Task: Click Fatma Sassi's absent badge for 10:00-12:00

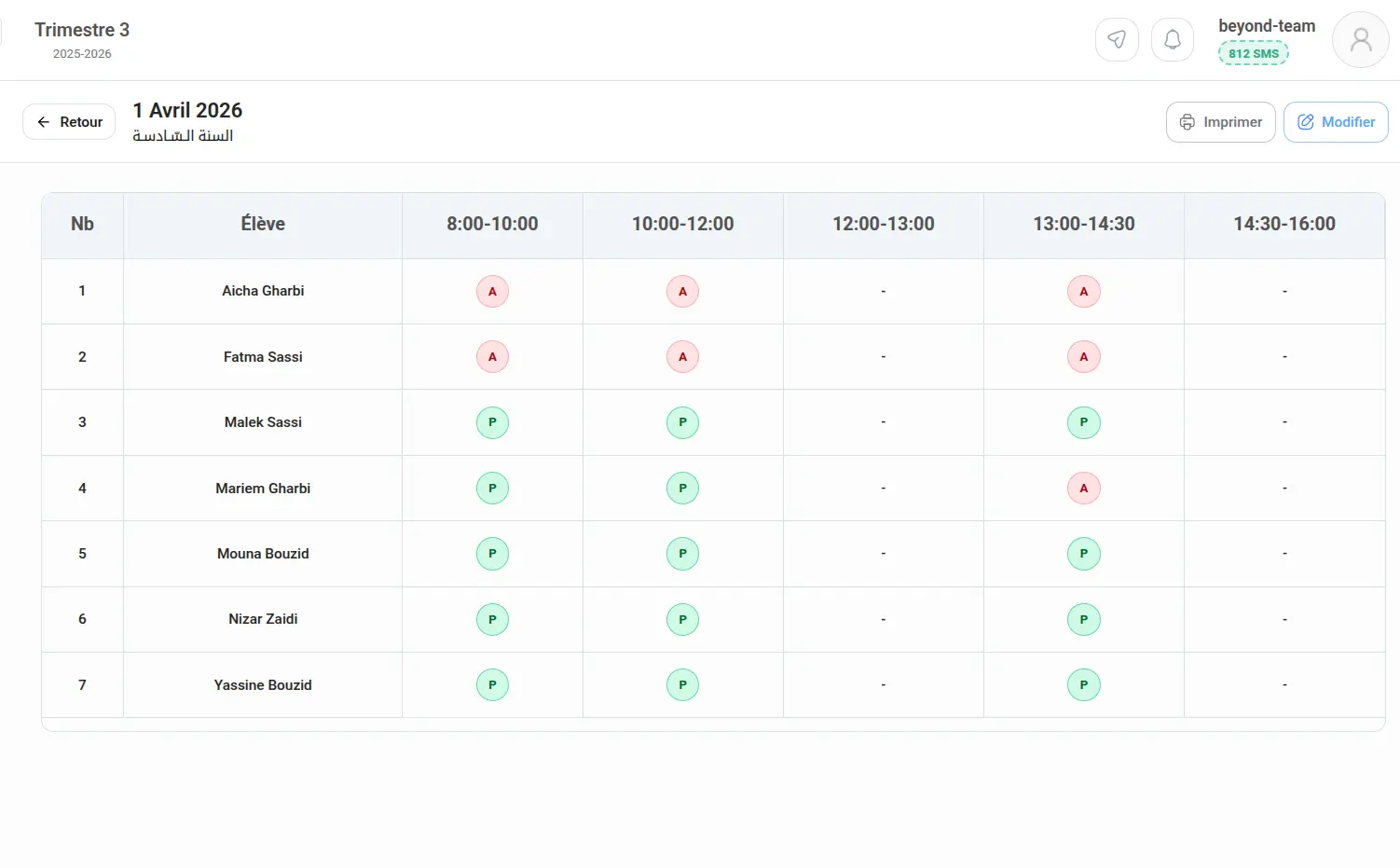Action: pyautogui.click(x=682, y=357)
